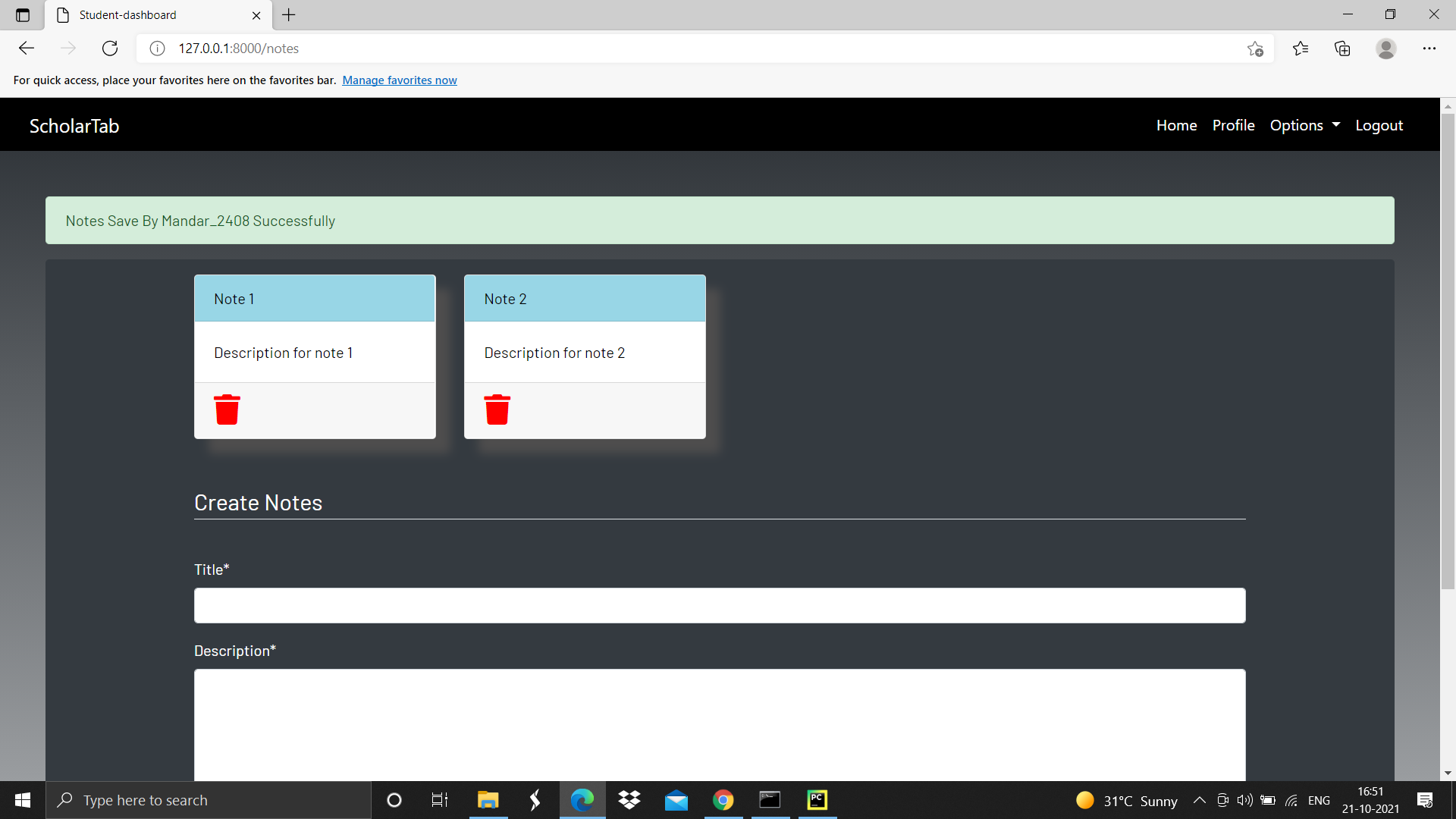Screen dimensions: 1456x819
Task: Delete Note 1 with its trash icon
Action: point(227,409)
